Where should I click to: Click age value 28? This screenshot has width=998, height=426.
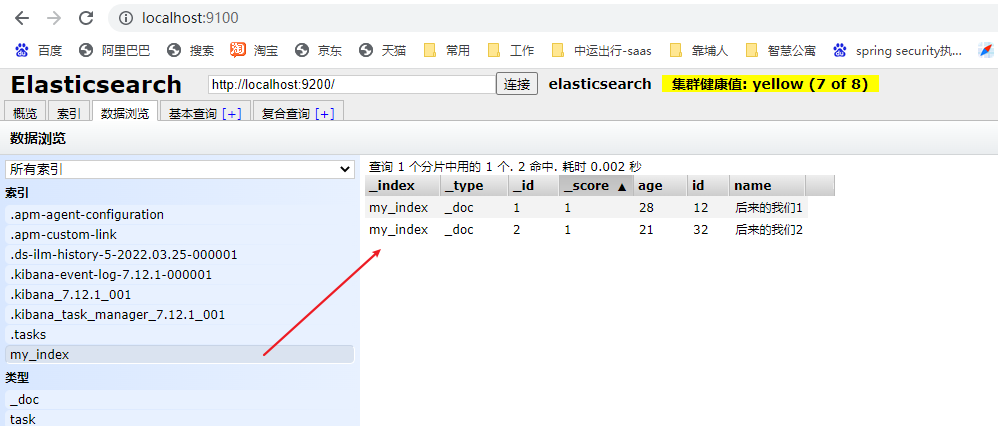(646, 208)
